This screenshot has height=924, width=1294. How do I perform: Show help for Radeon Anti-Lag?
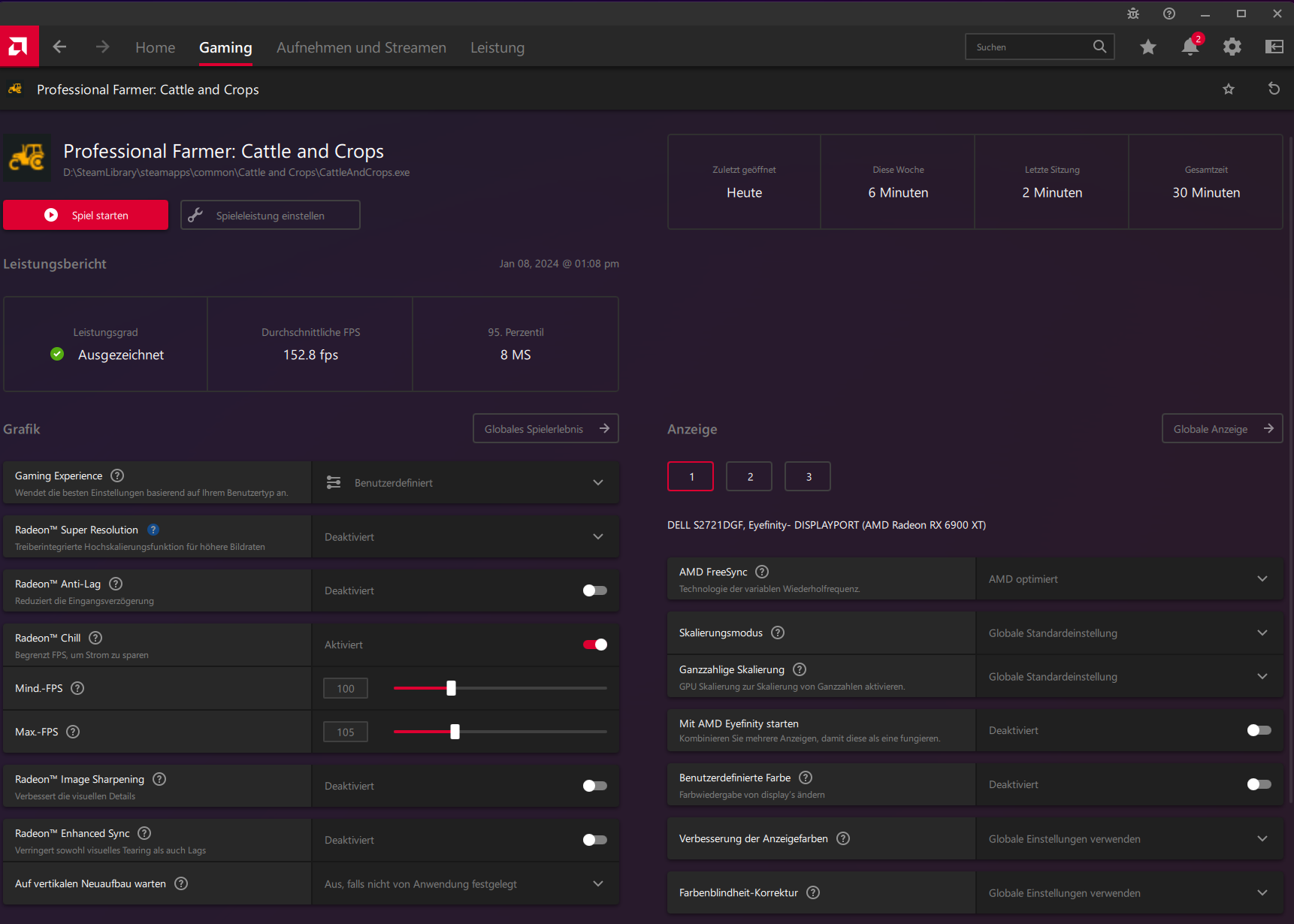pos(116,584)
